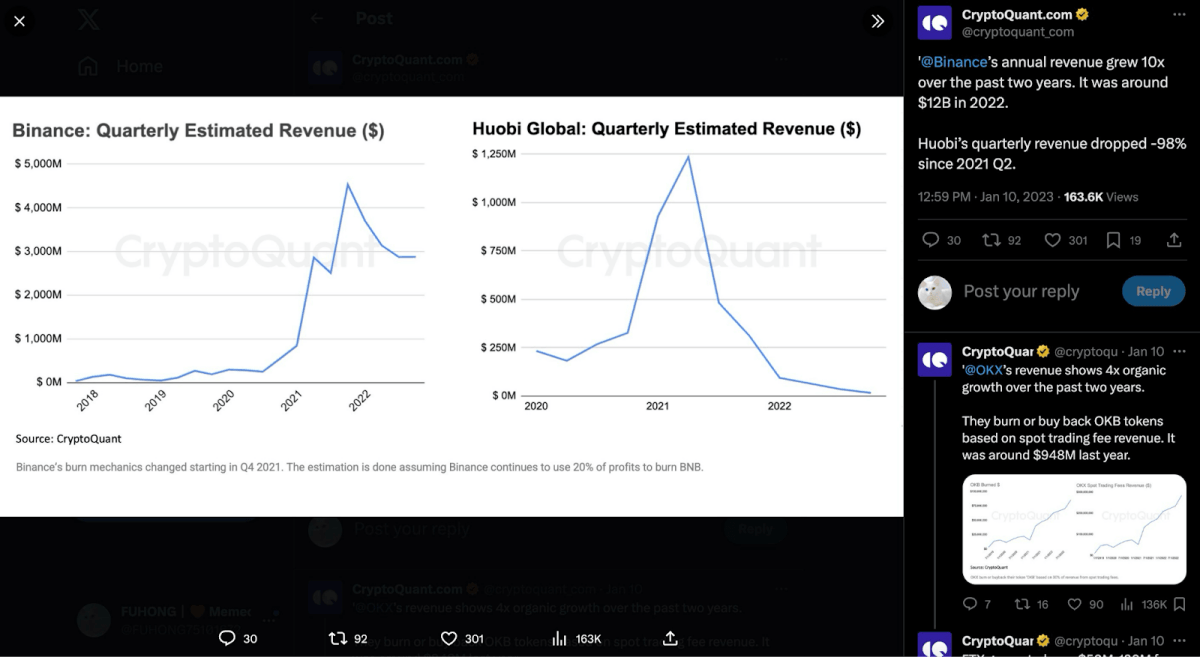Open avatar on the OKX revenue tweet
Viewport: 1200px width, 657px height.
[x=934, y=360]
